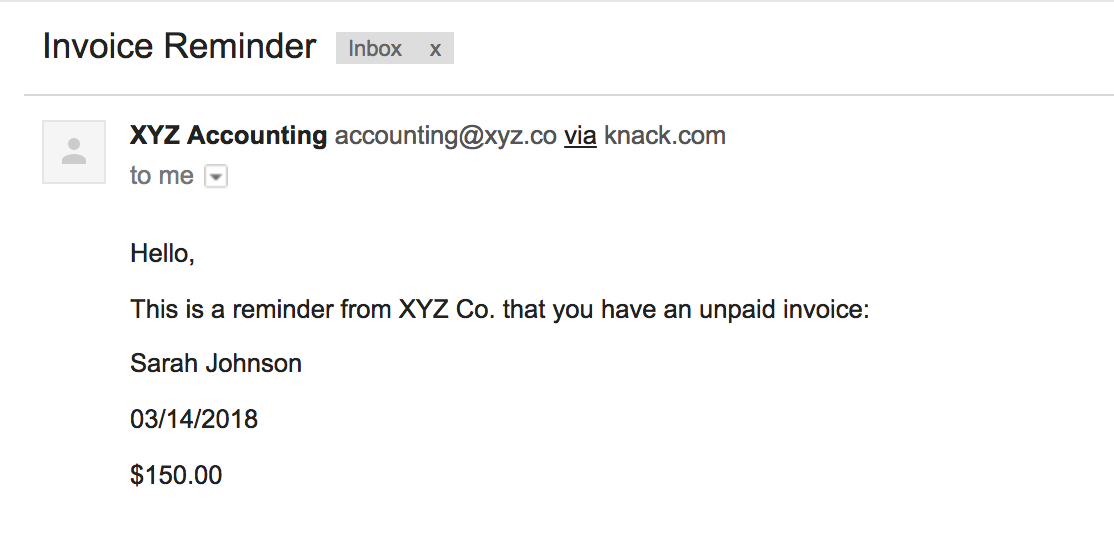Screen dimensions: 1114x548
Task: Click the XYZ Accounting sender name
Action: coord(228,136)
